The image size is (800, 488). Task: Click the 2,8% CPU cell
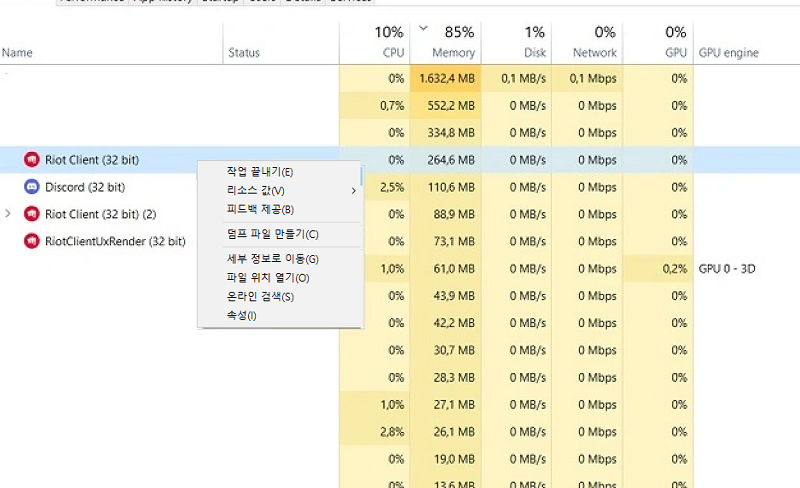coord(375,432)
